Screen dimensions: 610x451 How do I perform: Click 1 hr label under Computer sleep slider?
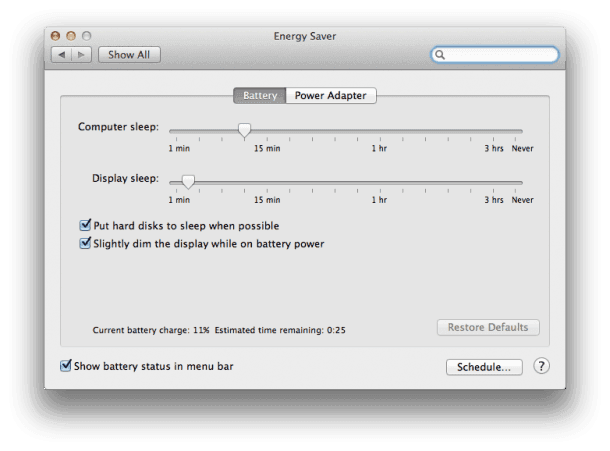pos(379,149)
